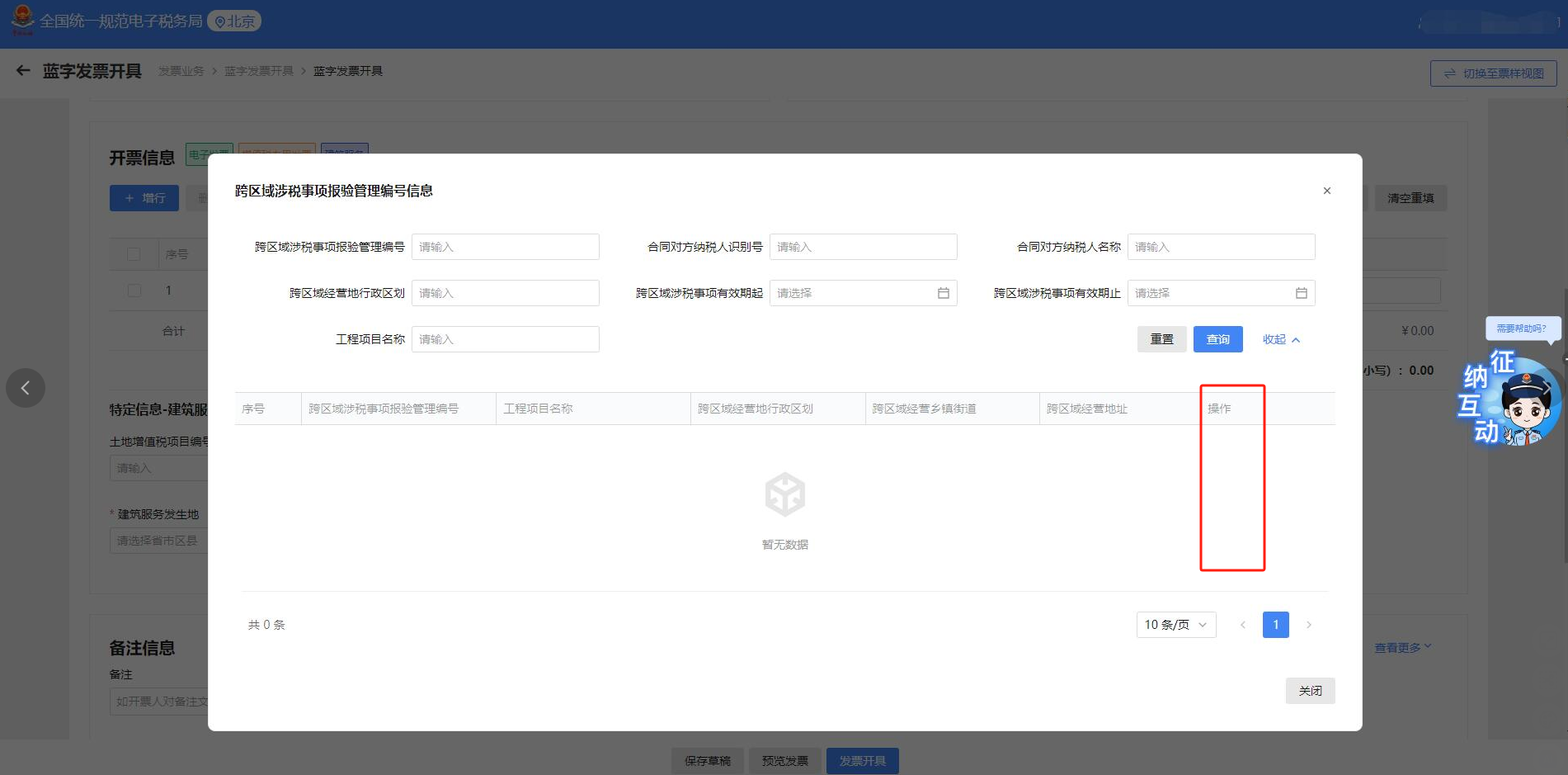Click the back arrow beside 蓝字发票开具

[x=23, y=71]
